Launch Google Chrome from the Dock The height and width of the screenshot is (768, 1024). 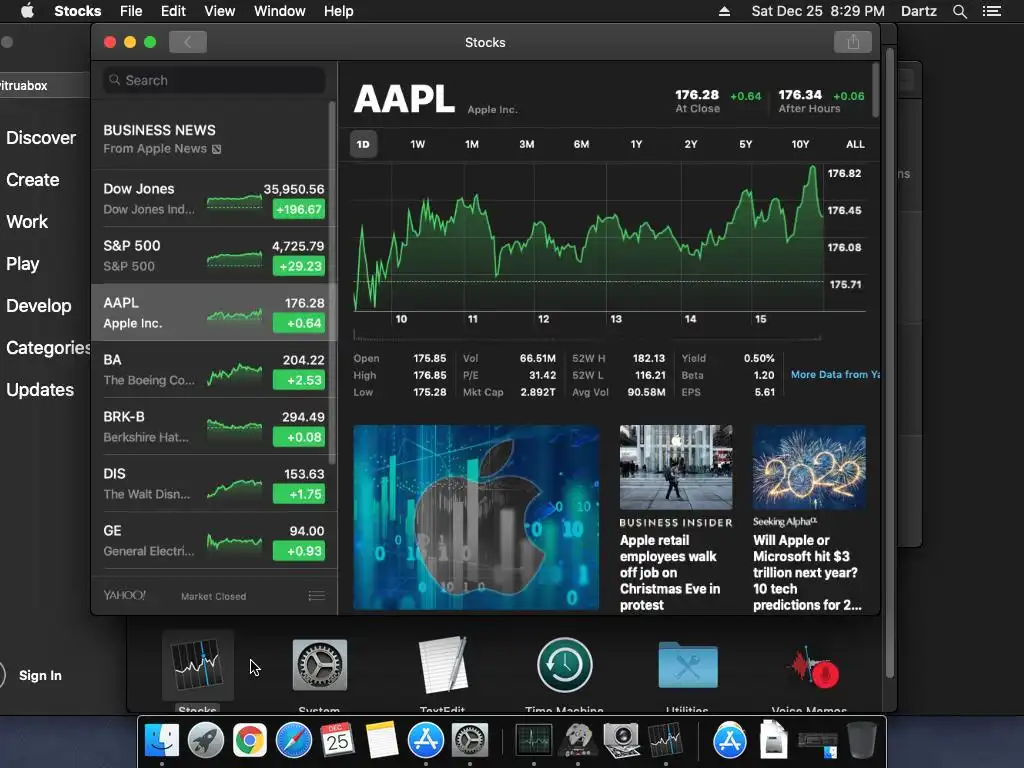(x=249, y=741)
